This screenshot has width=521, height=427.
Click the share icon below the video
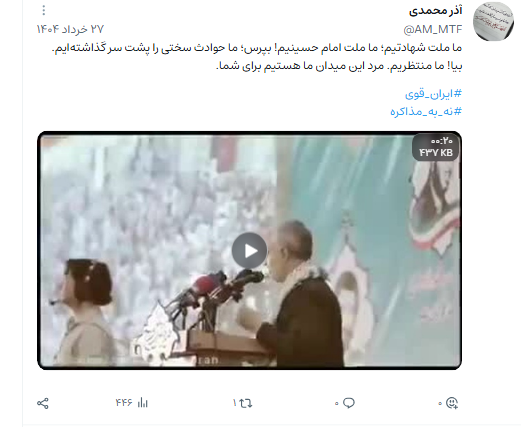(43, 403)
